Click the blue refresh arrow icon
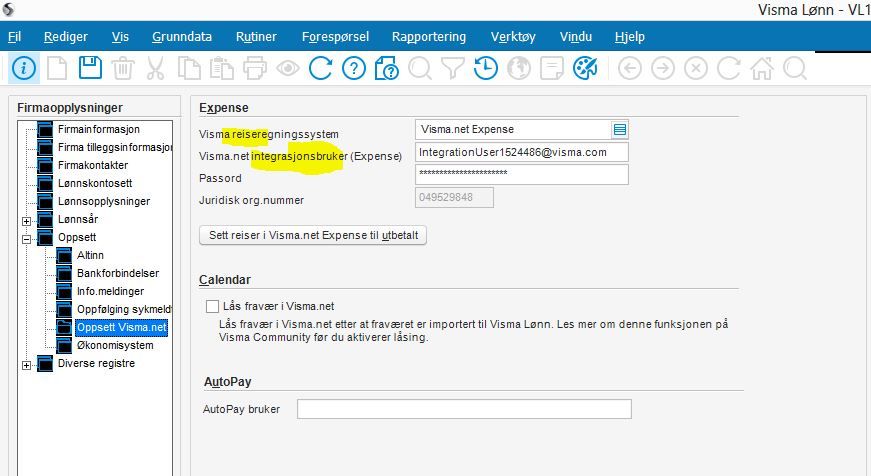 (x=321, y=68)
